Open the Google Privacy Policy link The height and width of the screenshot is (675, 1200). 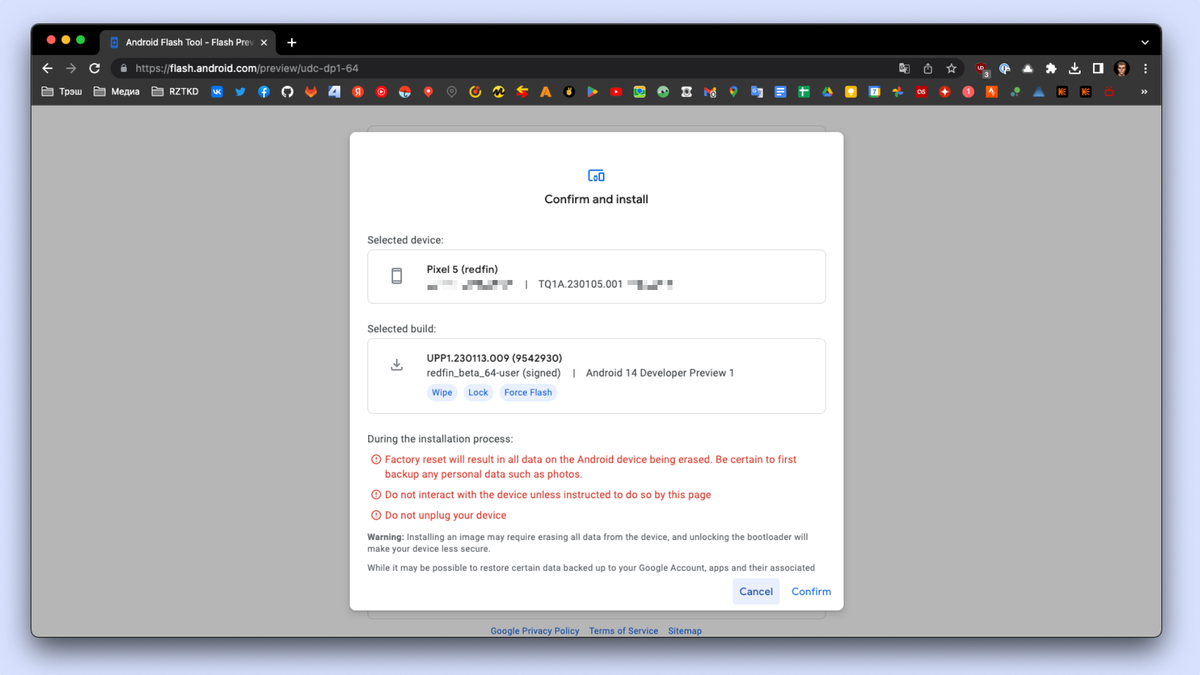click(535, 631)
